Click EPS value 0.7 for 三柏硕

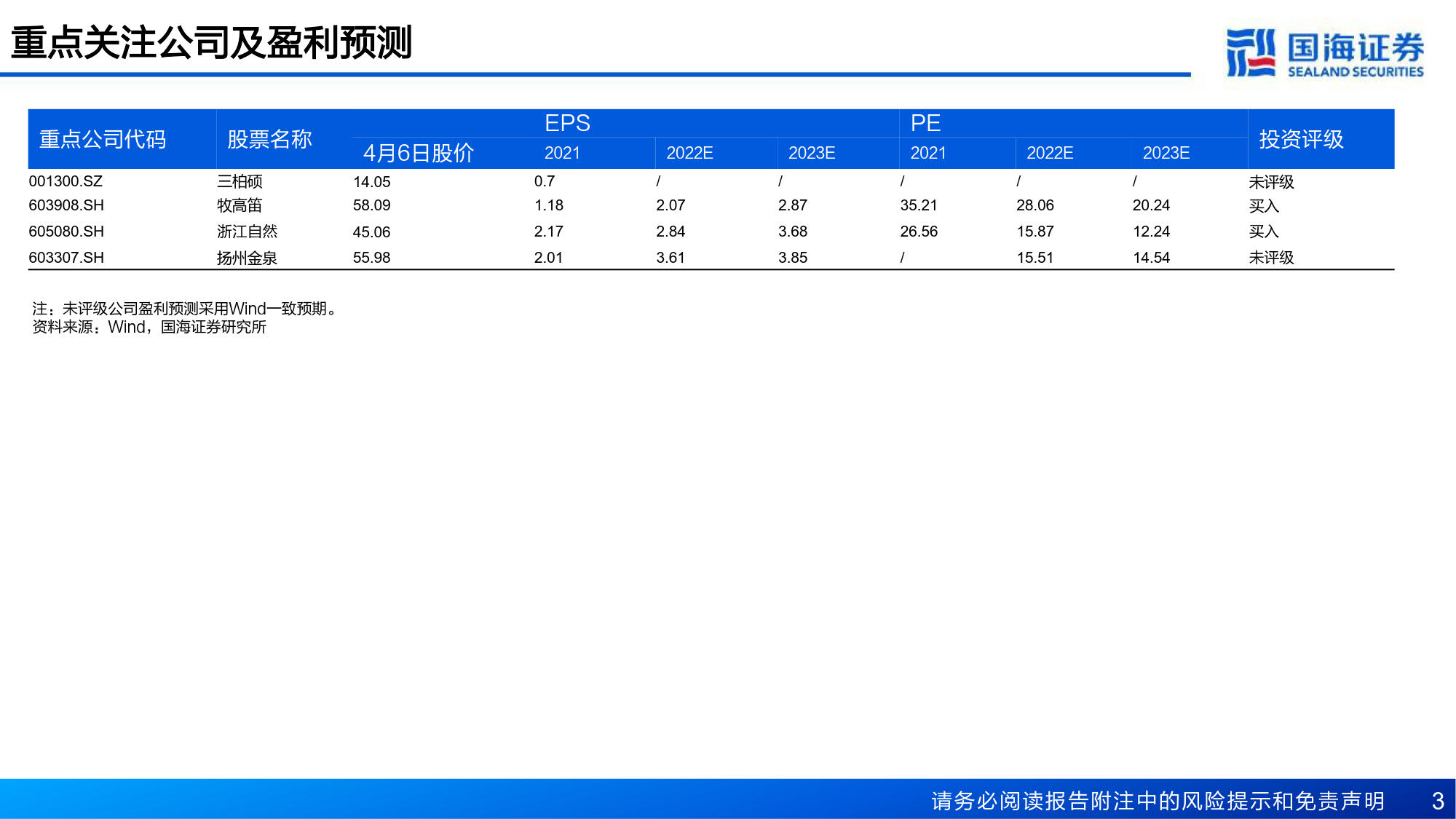(545, 181)
